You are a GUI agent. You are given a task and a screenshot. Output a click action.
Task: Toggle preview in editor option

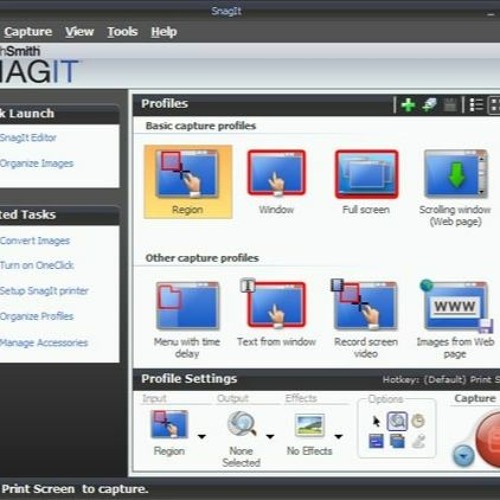click(397, 421)
